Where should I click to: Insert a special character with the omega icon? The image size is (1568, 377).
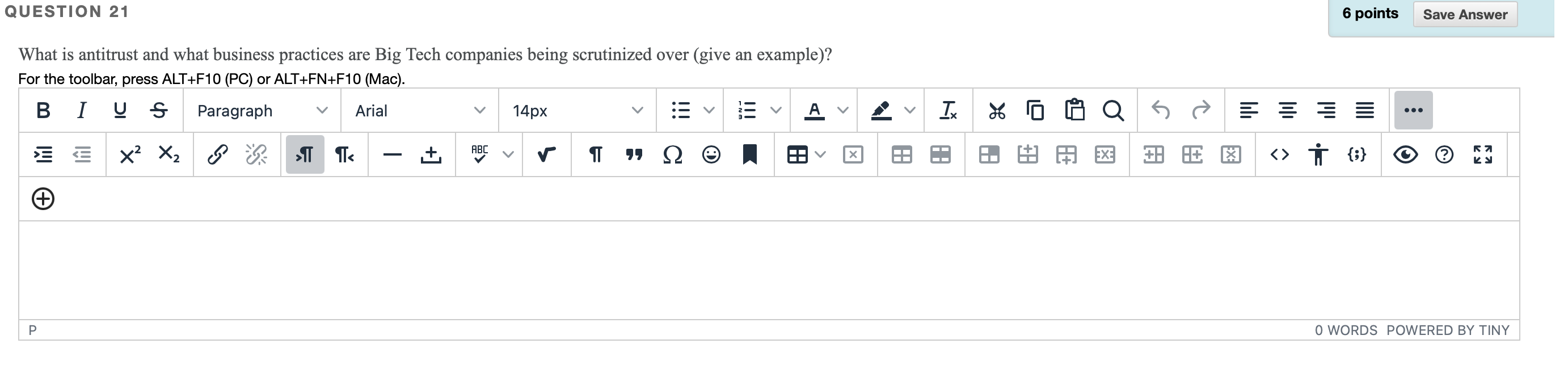pos(673,154)
